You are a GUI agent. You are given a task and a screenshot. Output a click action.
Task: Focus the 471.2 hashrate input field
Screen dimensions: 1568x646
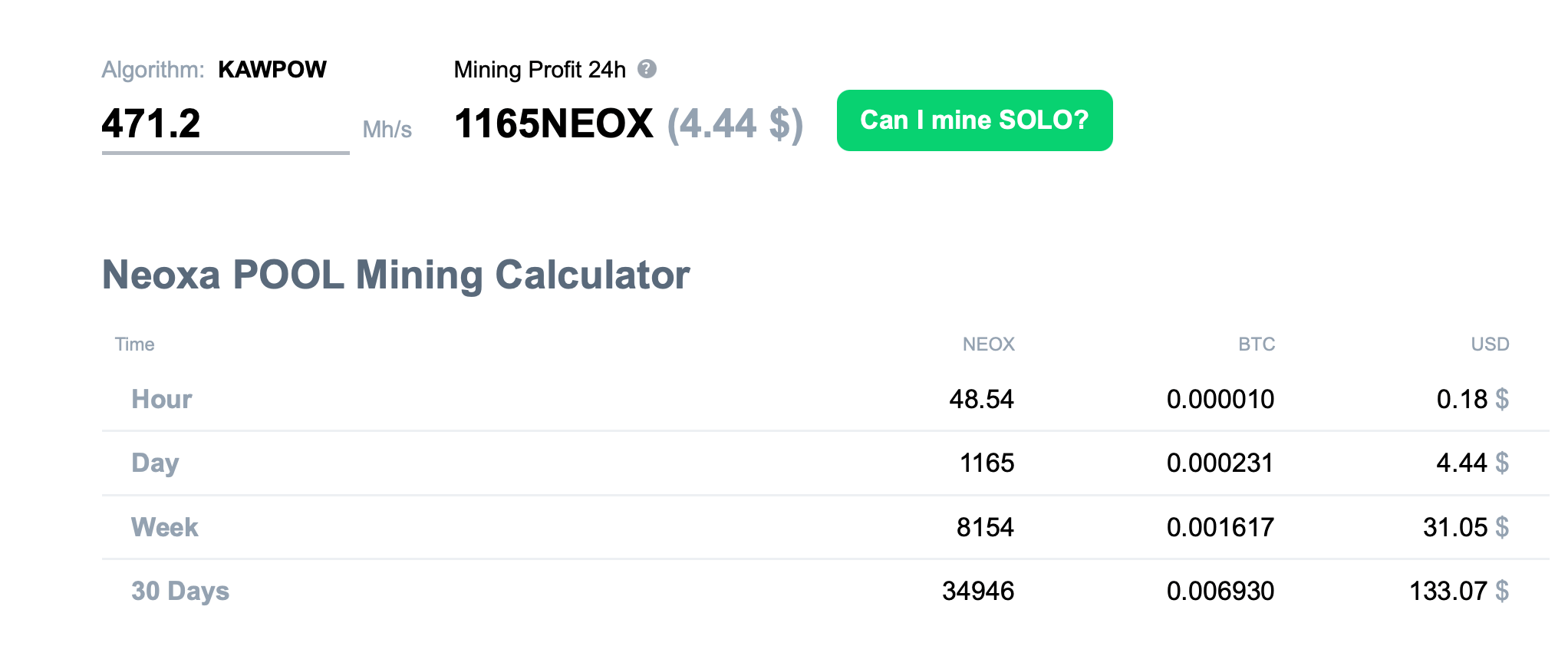[225, 124]
